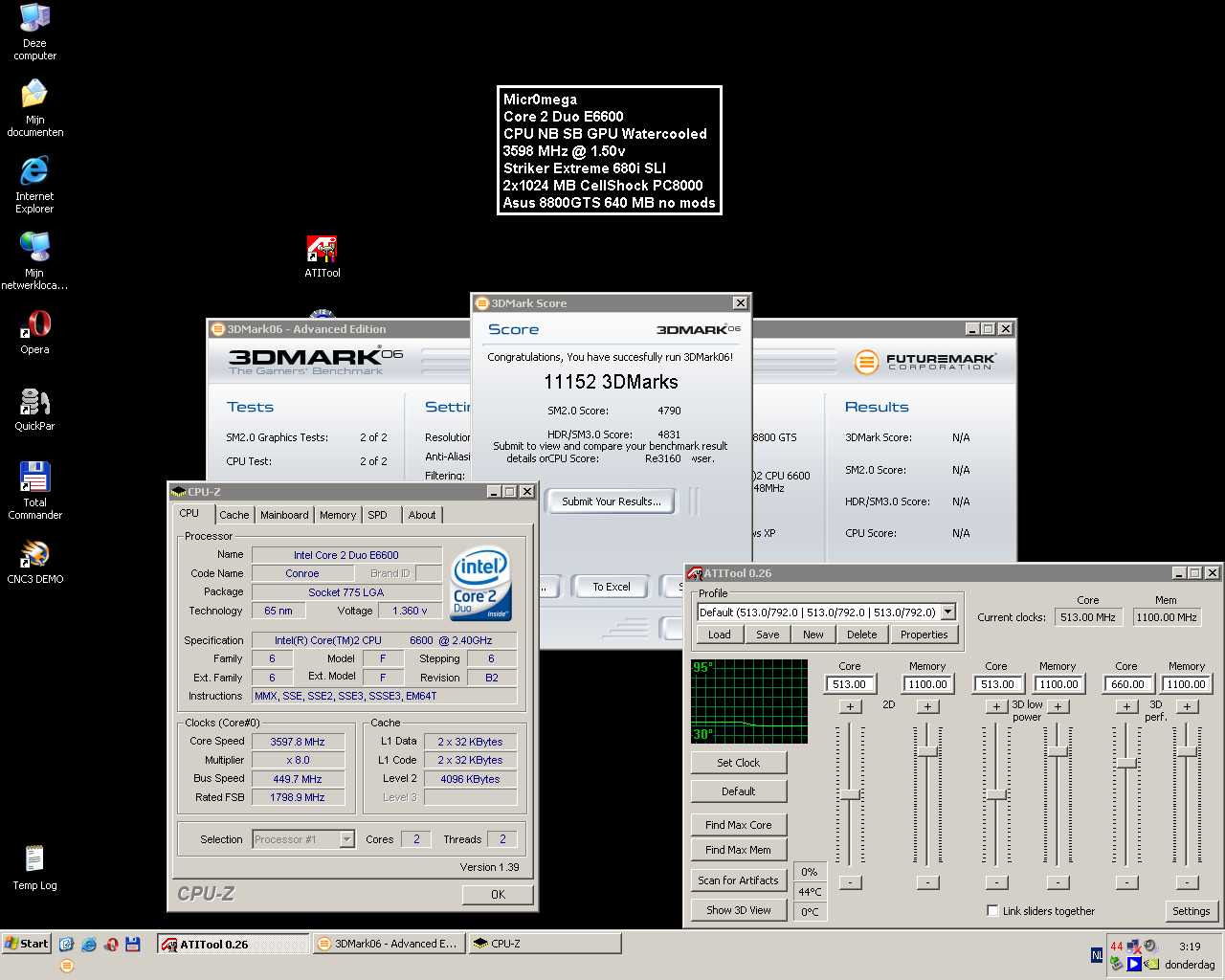This screenshot has width=1225, height=980.
Task: Click Set Clock in ATITool
Action: [739, 763]
